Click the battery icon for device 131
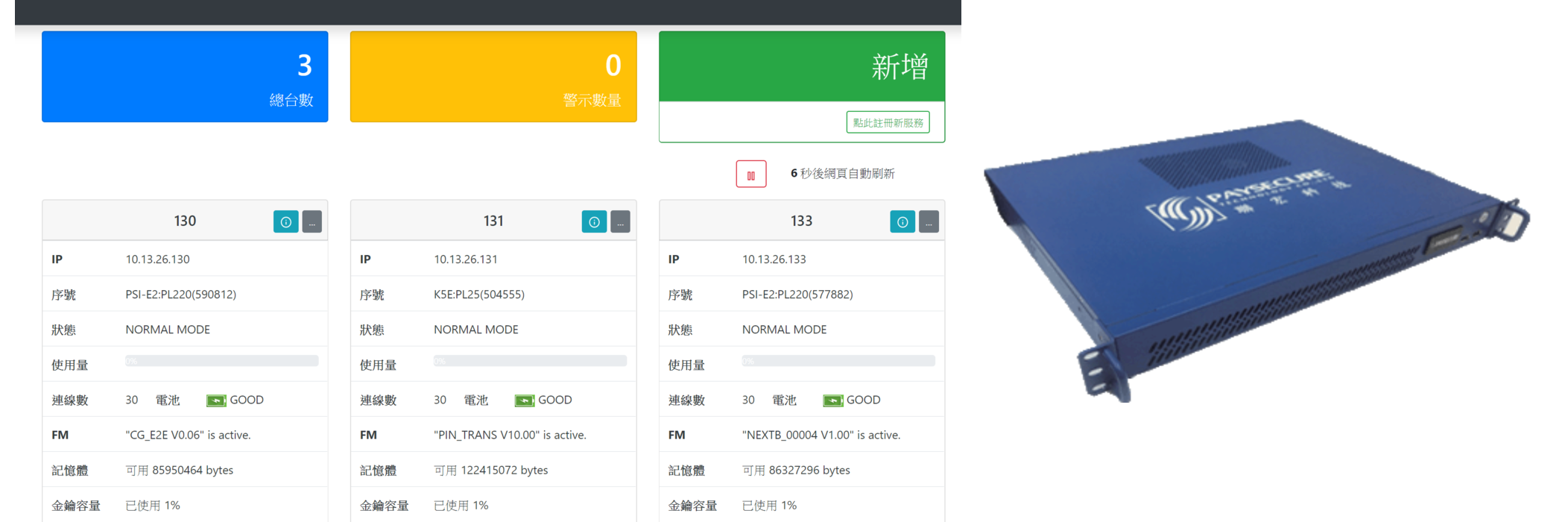The image size is (1568, 522). click(525, 400)
